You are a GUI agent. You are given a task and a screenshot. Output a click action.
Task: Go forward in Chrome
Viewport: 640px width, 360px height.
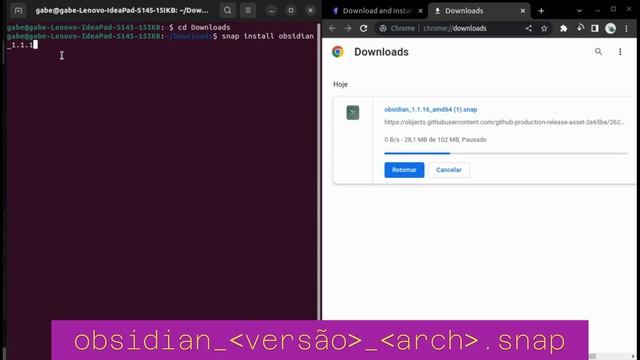348,28
